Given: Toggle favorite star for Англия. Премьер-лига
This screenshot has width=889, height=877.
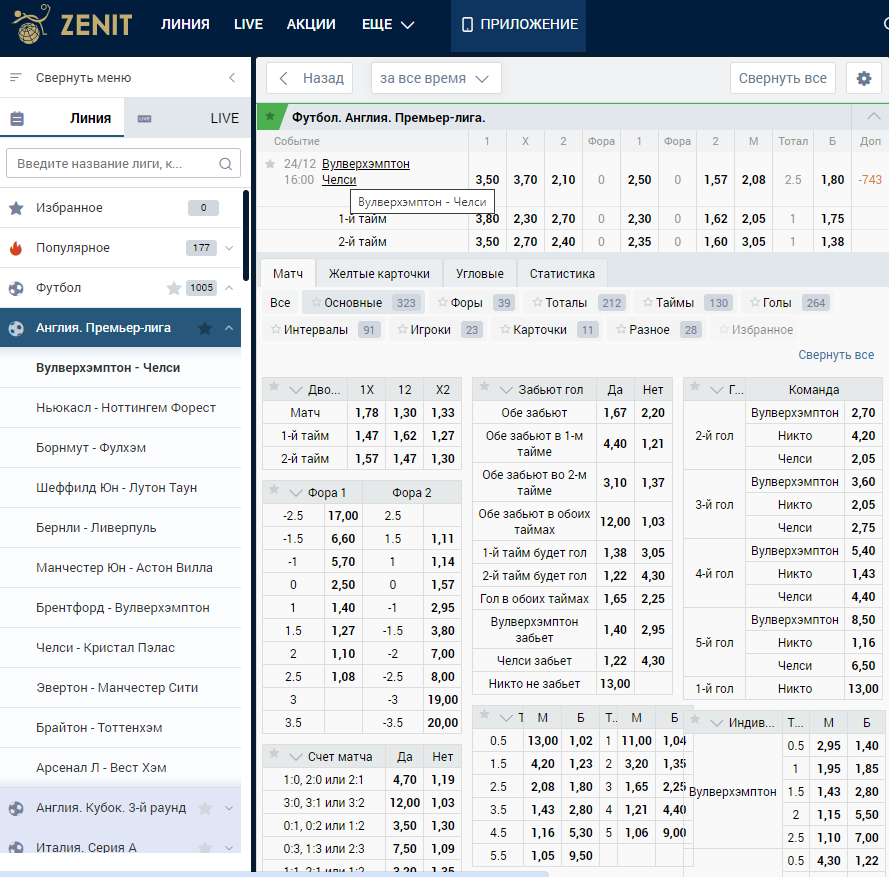Looking at the screenshot, I should (x=205, y=328).
